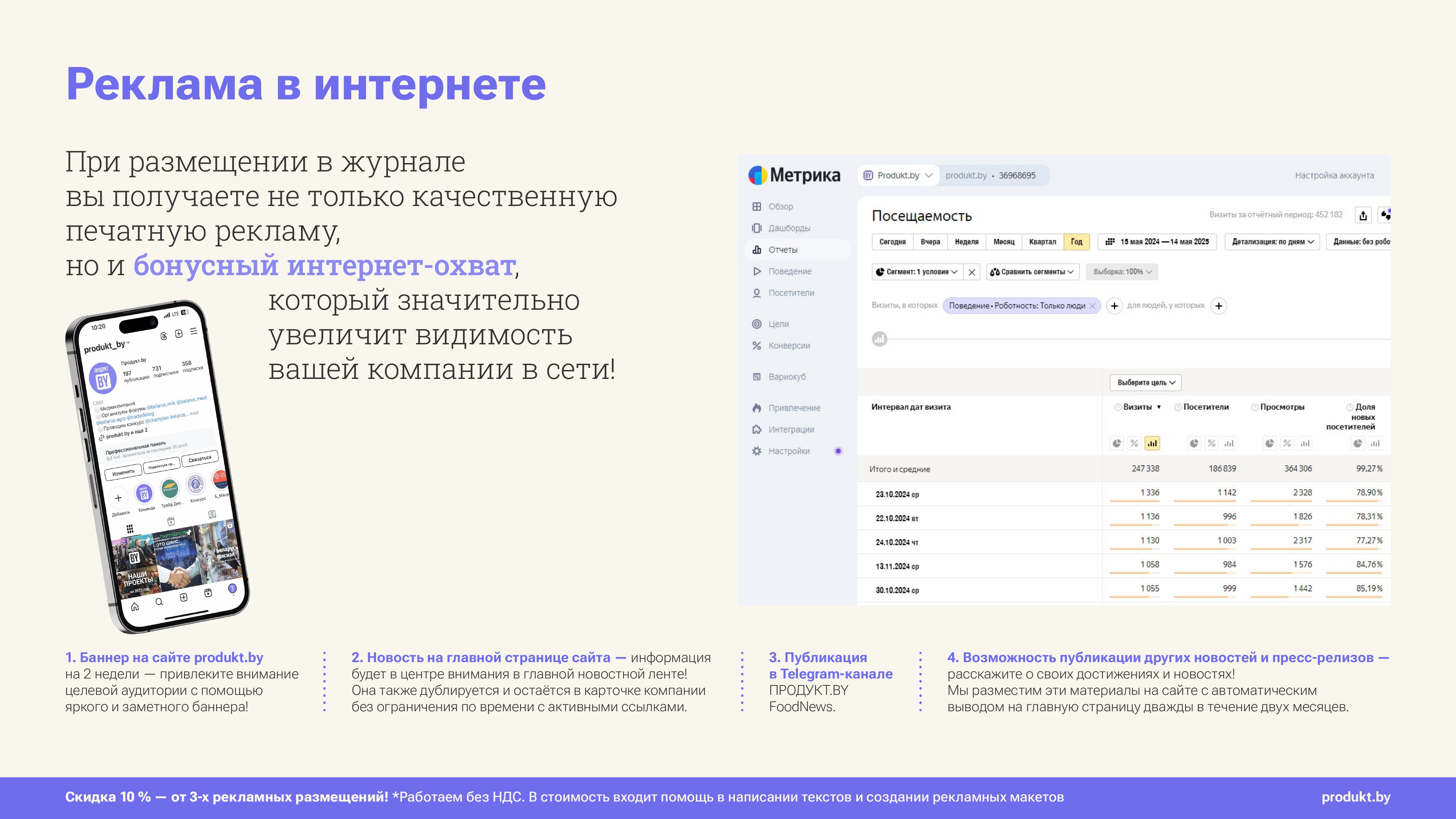Open Настройки in the Metrika sidebar
1456x819 pixels.
(x=780, y=451)
